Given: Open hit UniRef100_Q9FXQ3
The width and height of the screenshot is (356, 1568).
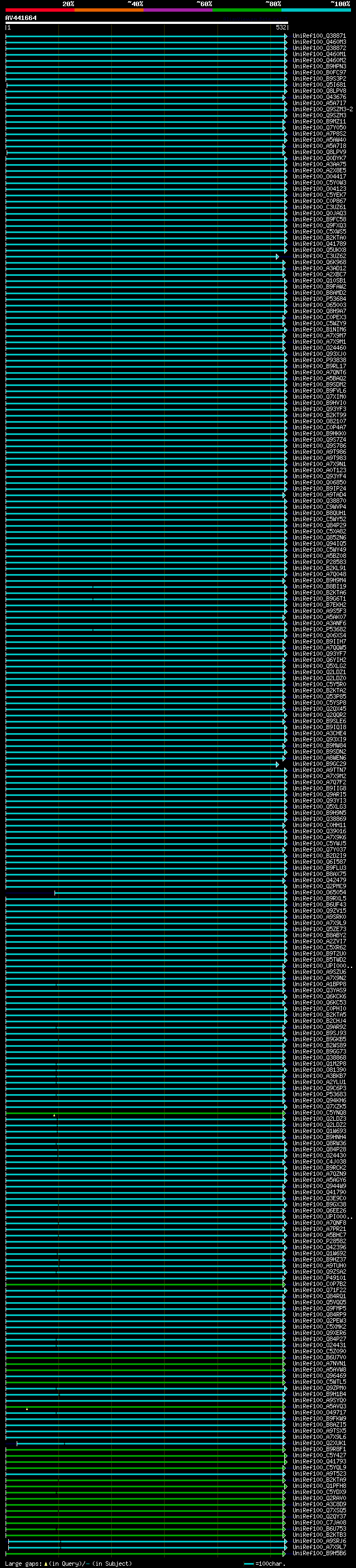Looking at the screenshot, I should point(319,225).
